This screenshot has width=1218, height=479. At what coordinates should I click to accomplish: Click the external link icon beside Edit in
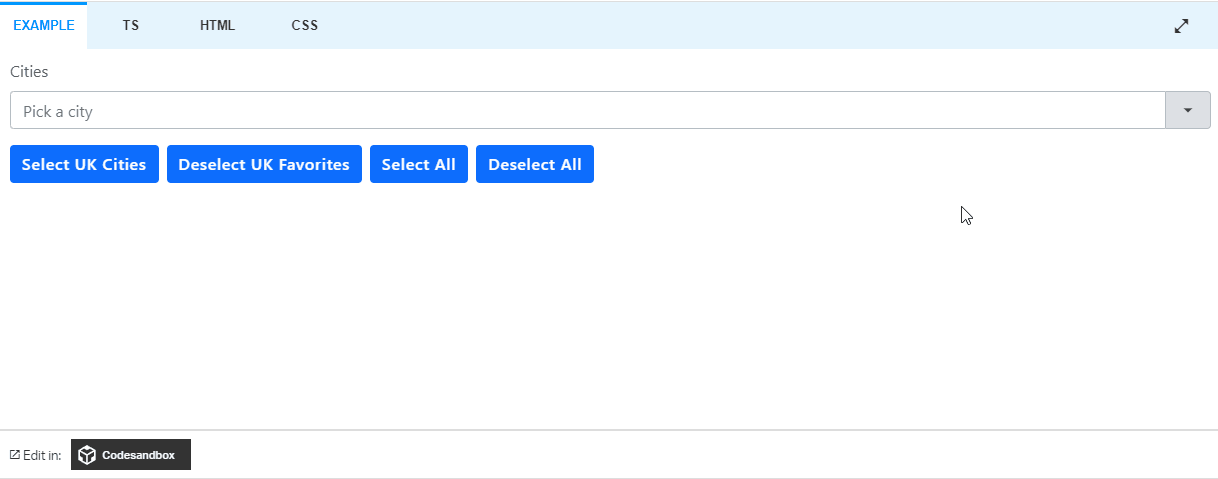click(x=15, y=455)
